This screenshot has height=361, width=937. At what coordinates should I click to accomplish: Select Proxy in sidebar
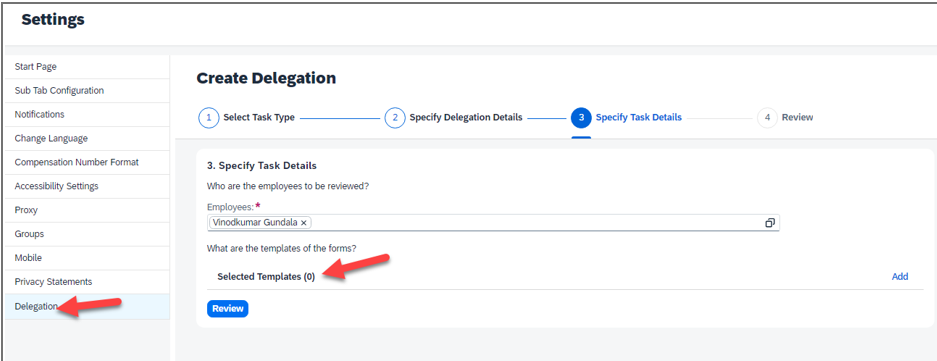pyautogui.click(x=87, y=210)
